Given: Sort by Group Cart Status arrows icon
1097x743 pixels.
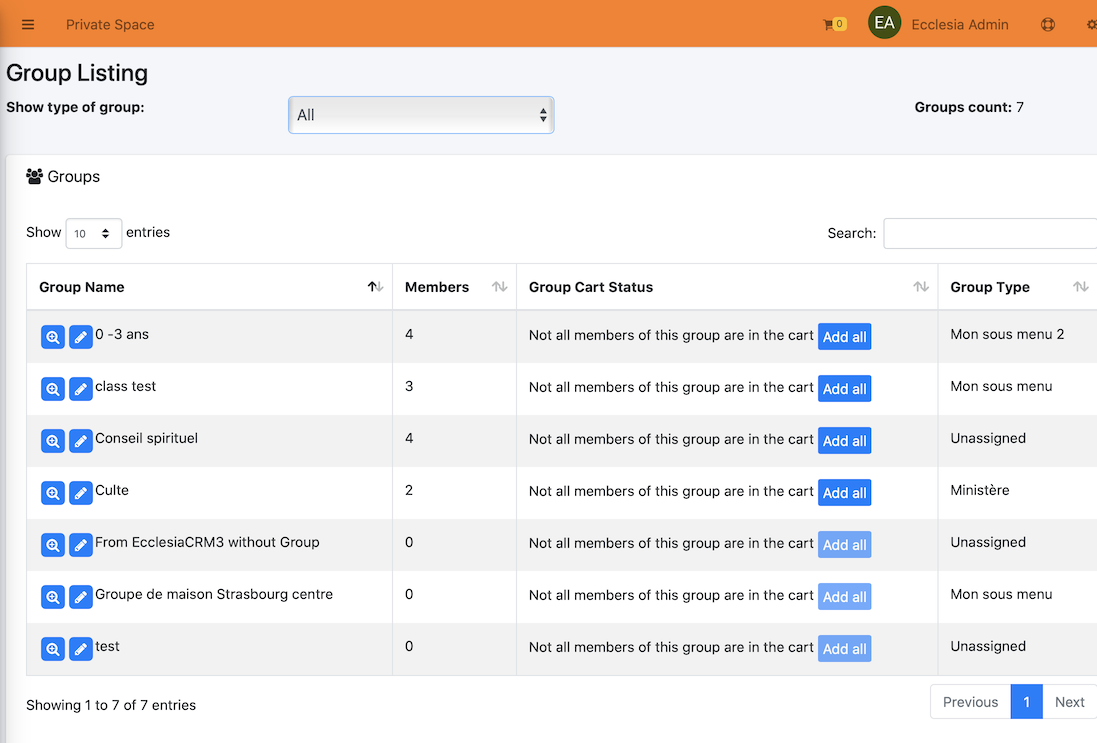Looking at the screenshot, I should [x=921, y=287].
